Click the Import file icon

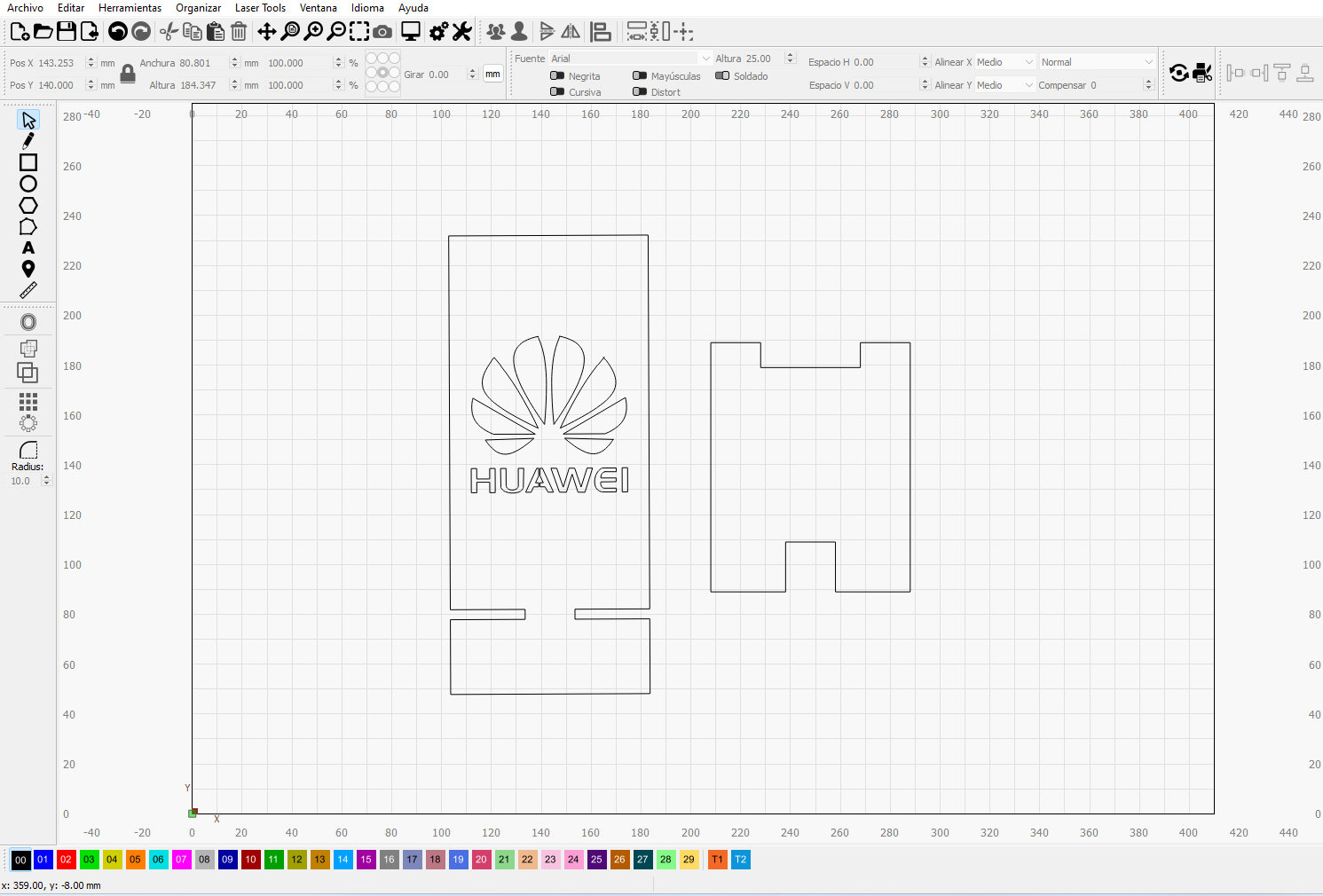click(x=90, y=32)
